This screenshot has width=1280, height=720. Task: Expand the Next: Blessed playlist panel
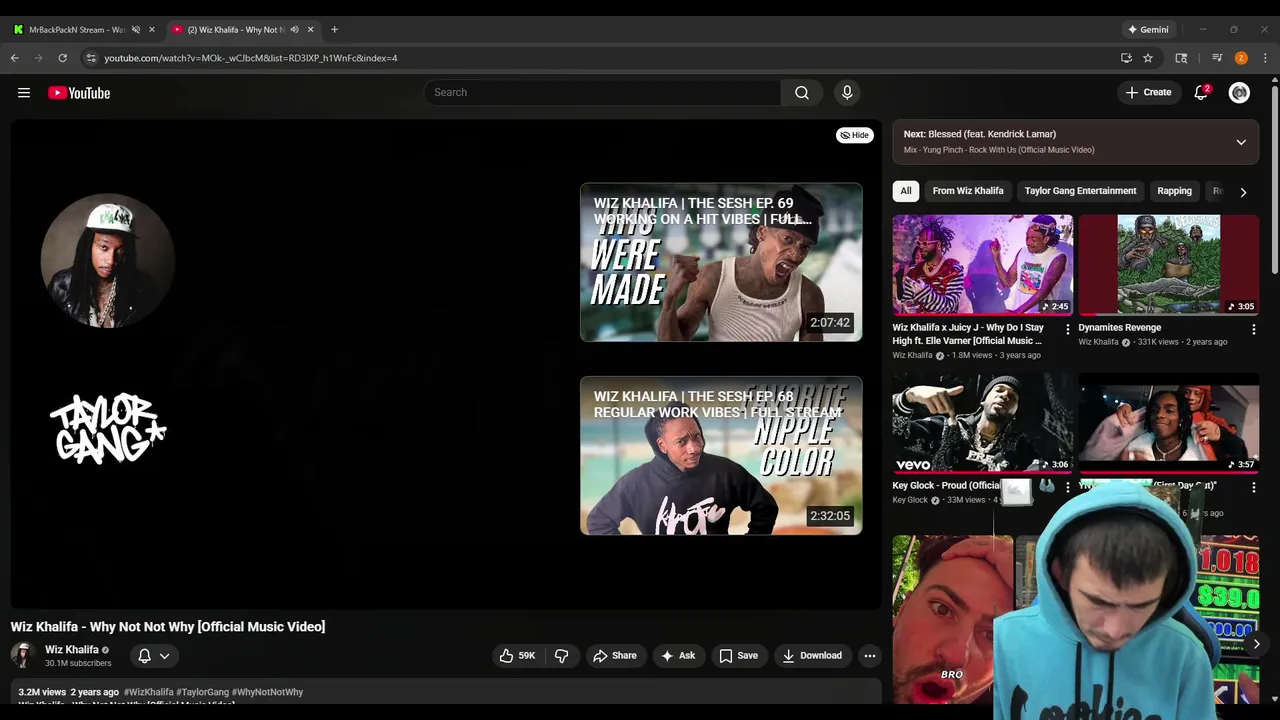coord(1241,142)
